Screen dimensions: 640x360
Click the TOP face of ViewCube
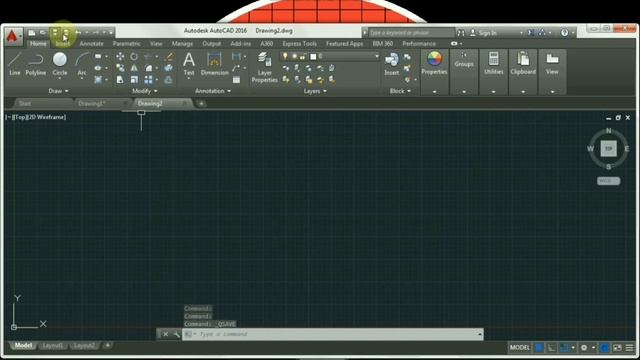click(609, 149)
